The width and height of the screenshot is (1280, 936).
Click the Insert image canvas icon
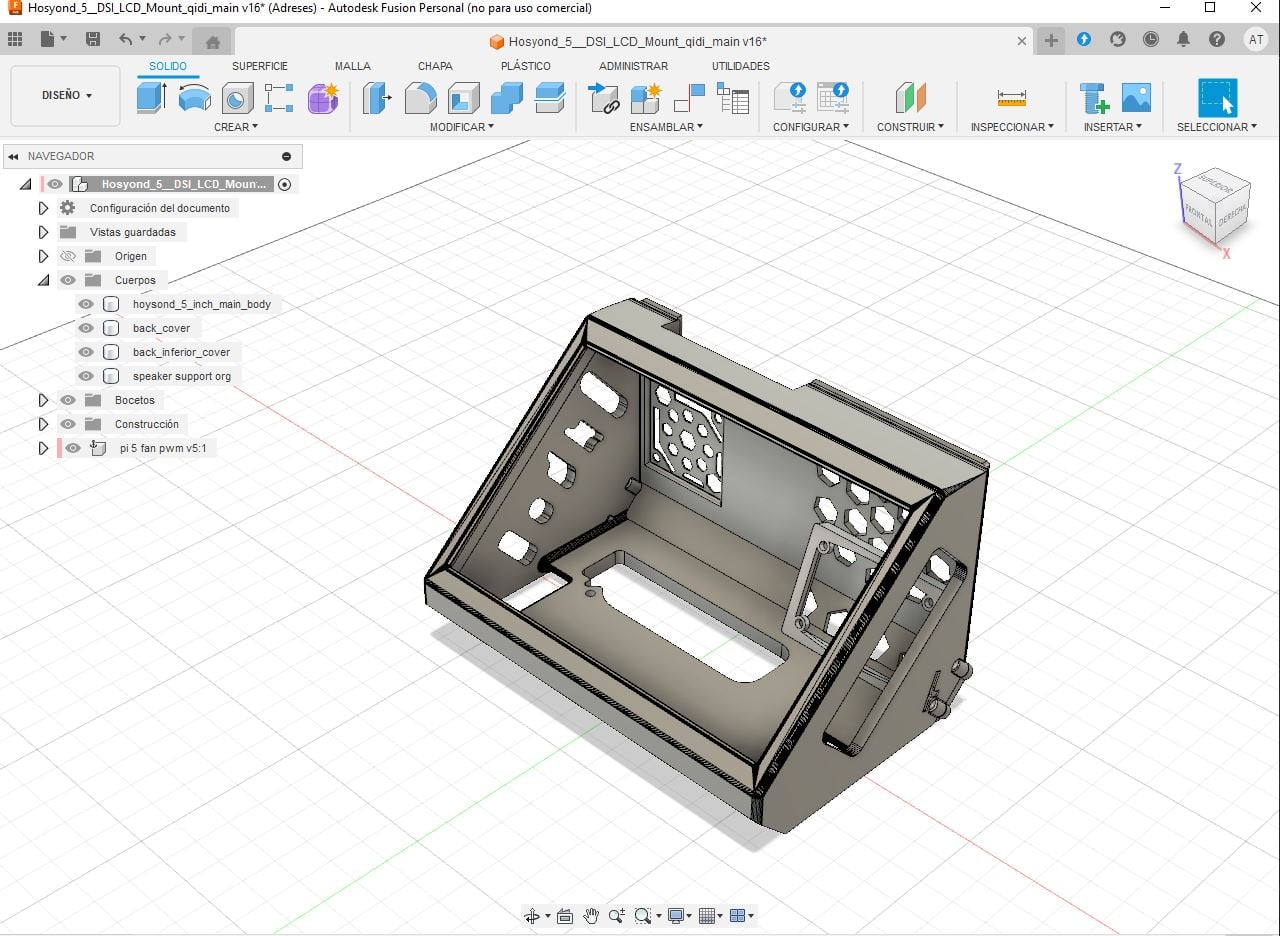[1136, 98]
